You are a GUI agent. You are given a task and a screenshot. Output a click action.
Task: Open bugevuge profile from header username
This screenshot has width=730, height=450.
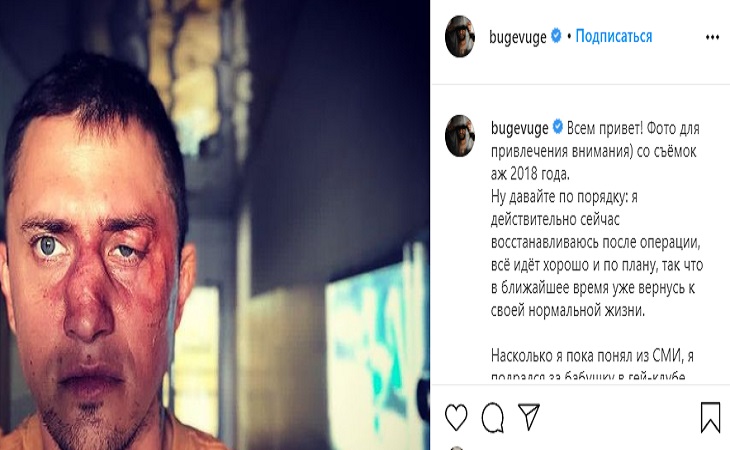click(518, 37)
